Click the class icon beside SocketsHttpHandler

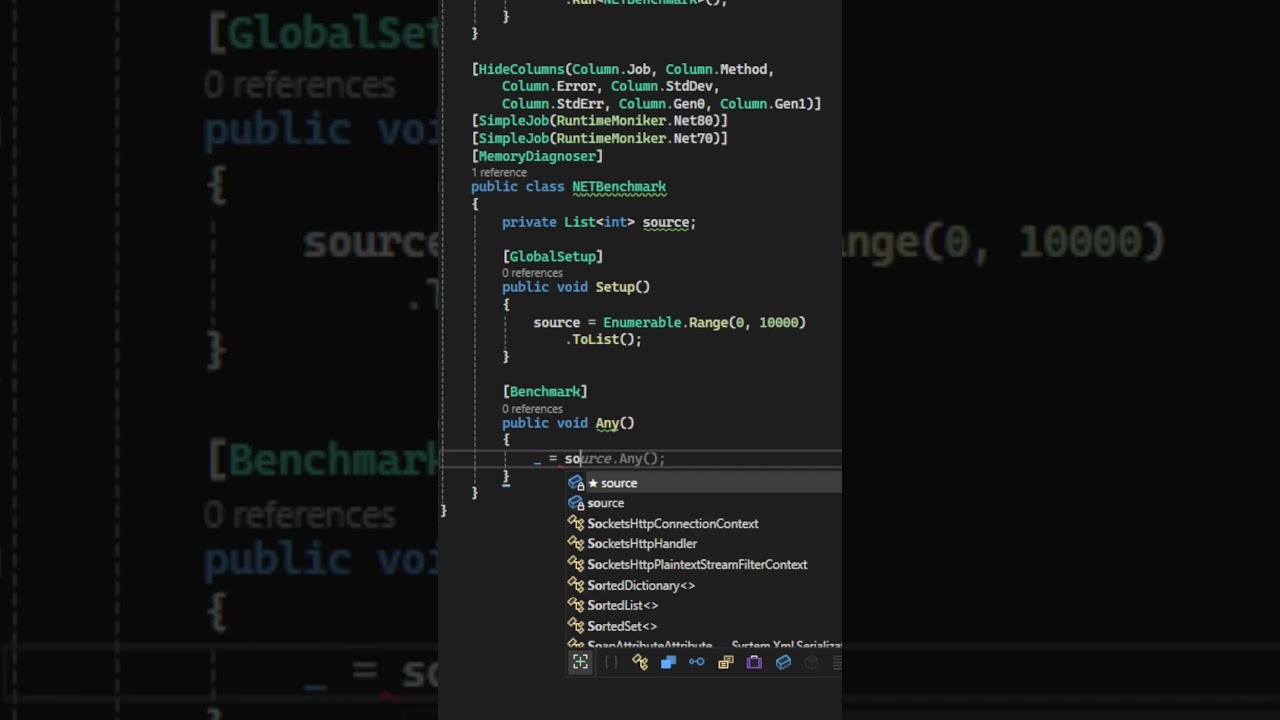[576, 544]
